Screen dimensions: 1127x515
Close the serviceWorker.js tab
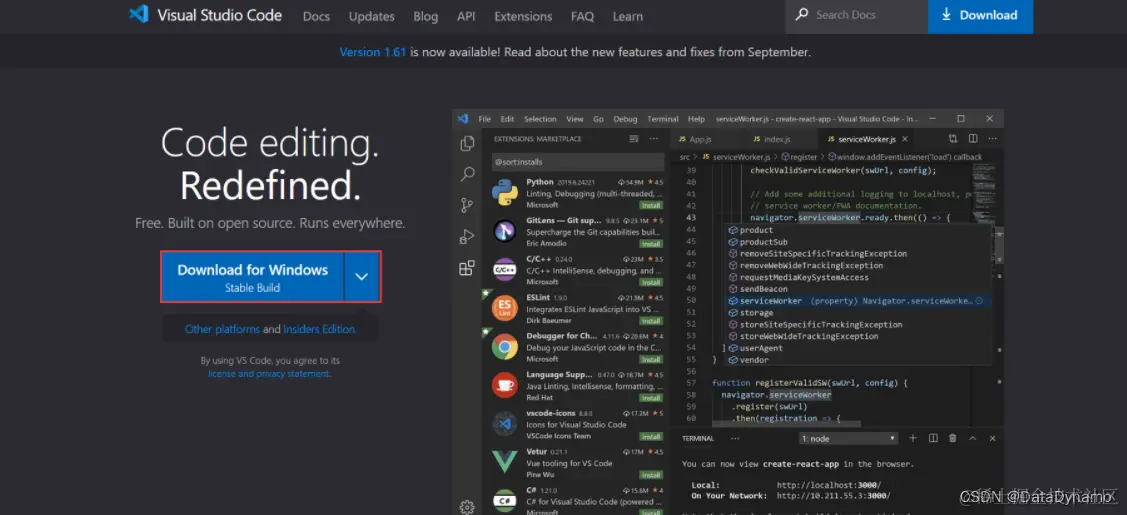pyautogui.click(x=905, y=139)
